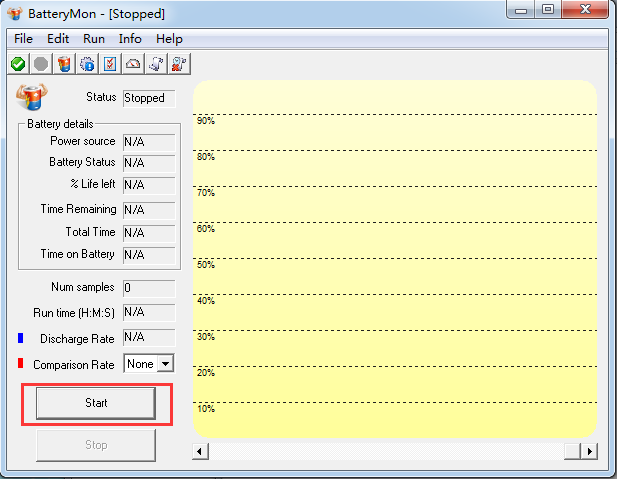The height and width of the screenshot is (479, 617).
Task: Click the Start button
Action: (96, 403)
